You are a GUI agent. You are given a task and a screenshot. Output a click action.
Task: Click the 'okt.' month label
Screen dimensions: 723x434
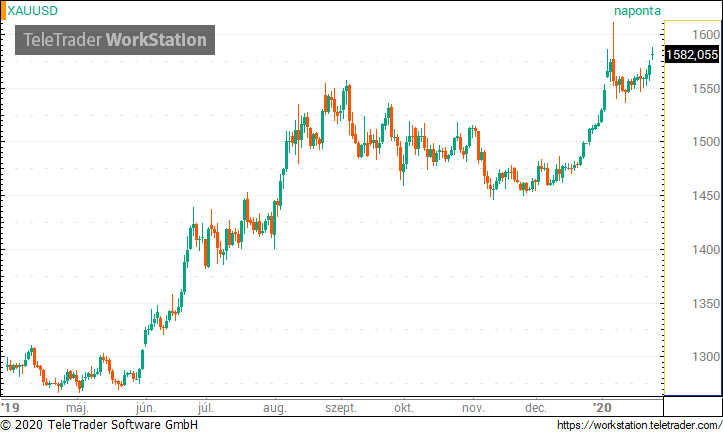[404, 408]
